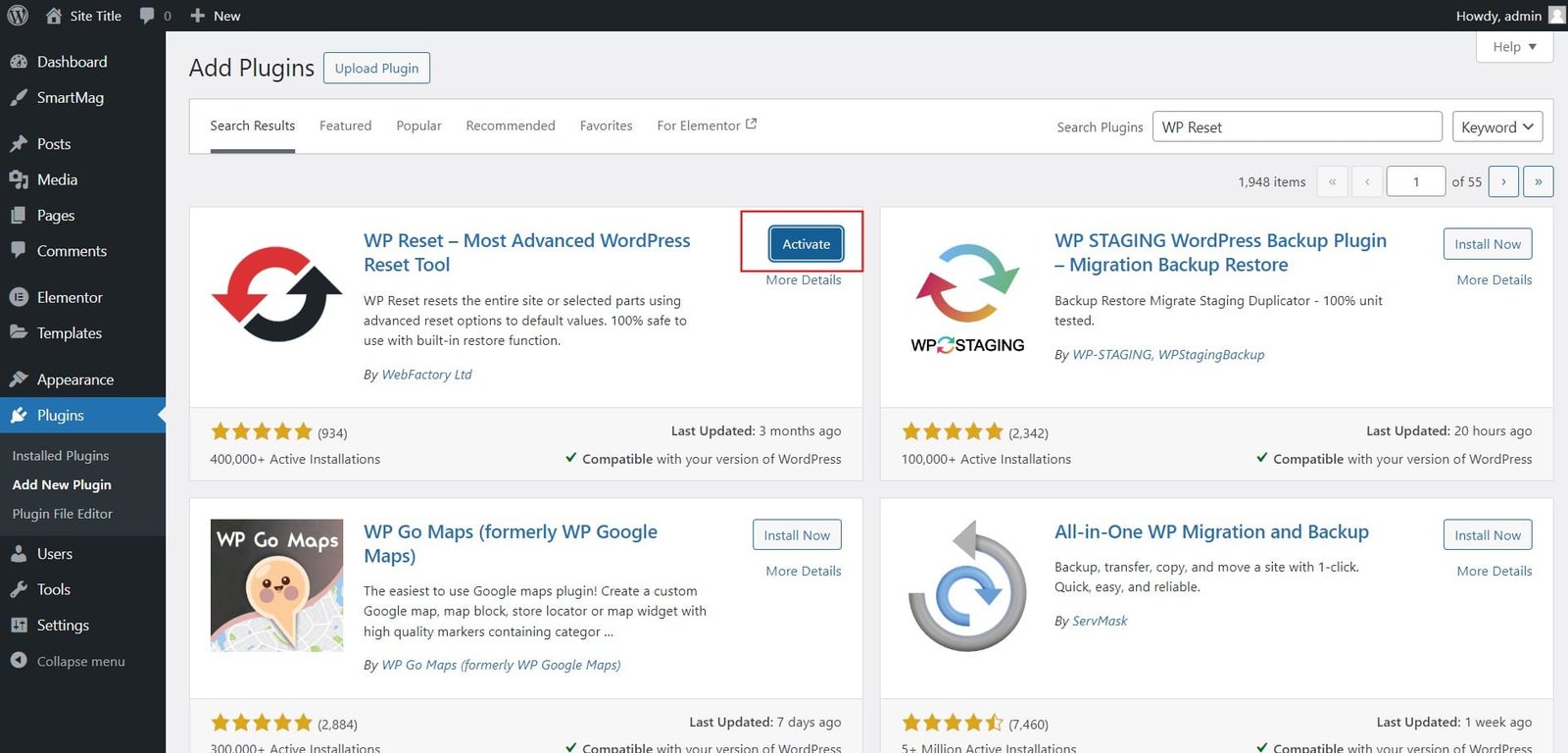
Task: Click the Upload Plugin button
Action: click(x=376, y=68)
